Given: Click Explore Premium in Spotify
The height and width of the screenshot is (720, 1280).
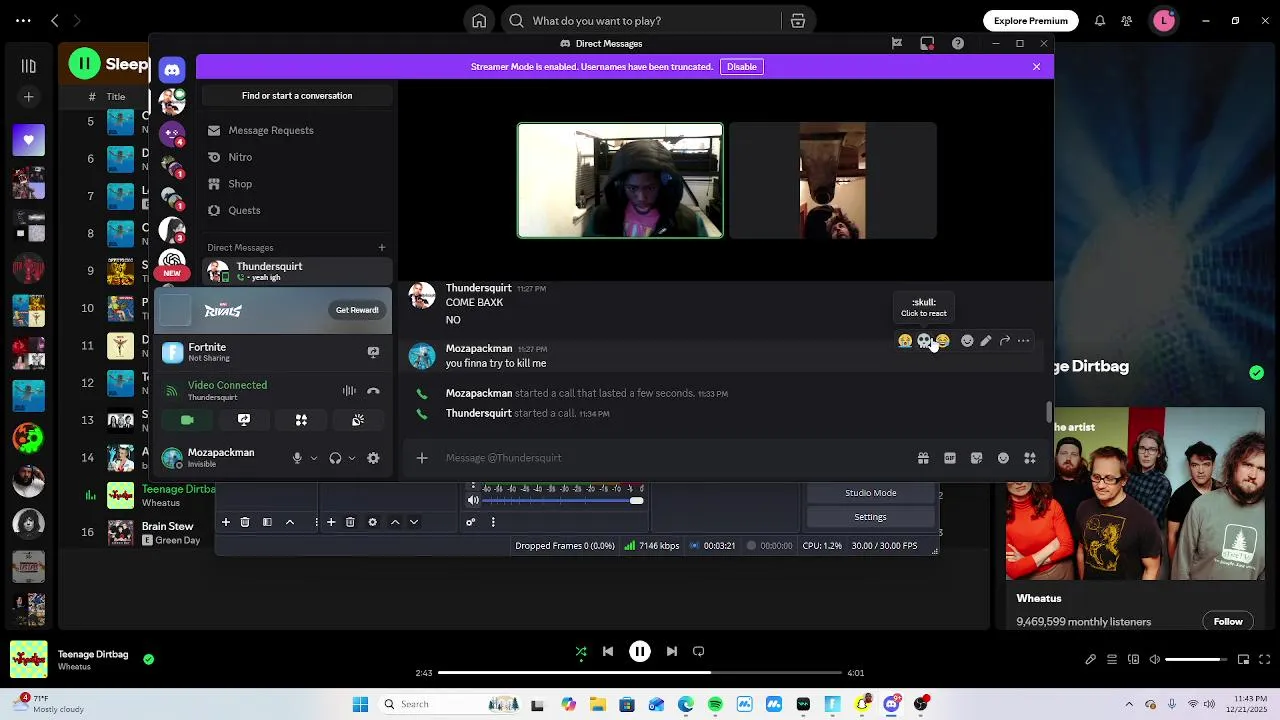Looking at the screenshot, I should pyautogui.click(x=1031, y=21).
